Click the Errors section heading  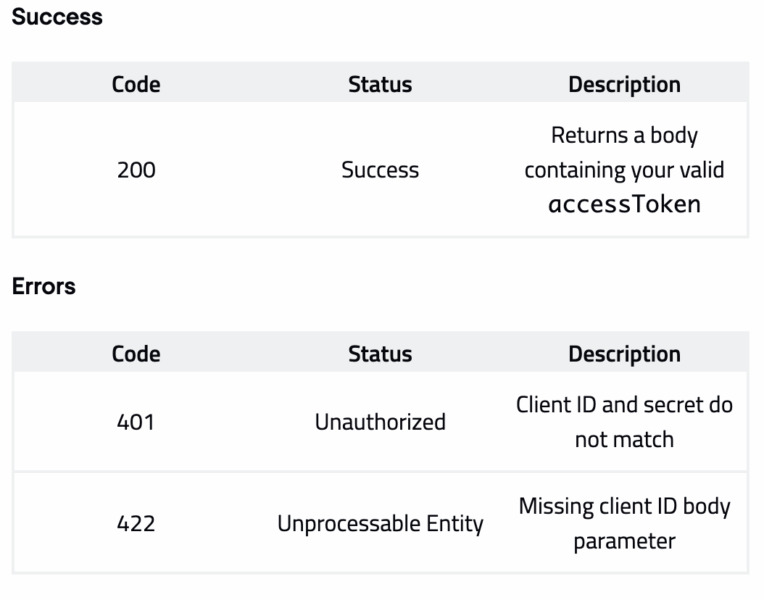tap(44, 286)
